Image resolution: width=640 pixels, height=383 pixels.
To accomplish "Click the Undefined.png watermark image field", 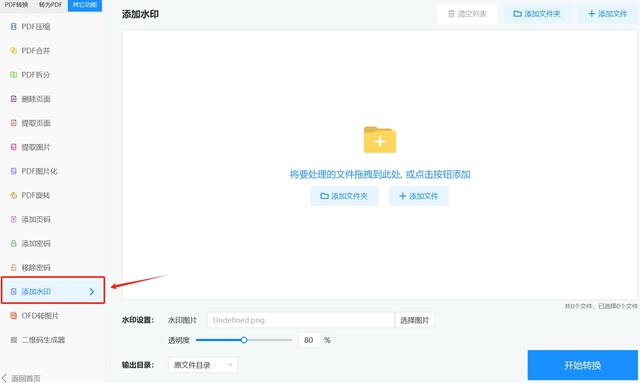I will point(301,320).
